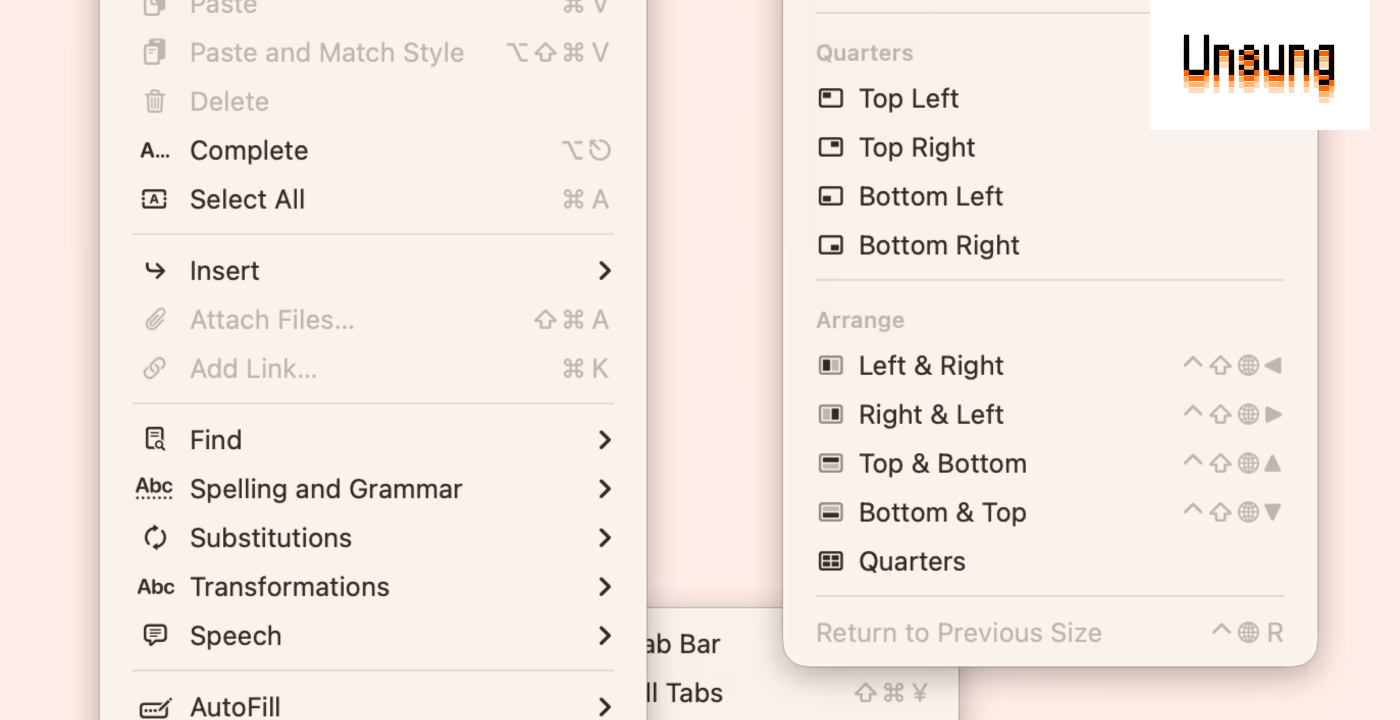Click the Top & Bottom arrange icon
This screenshot has height=720, width=1400.
click(x=831, y=464)
